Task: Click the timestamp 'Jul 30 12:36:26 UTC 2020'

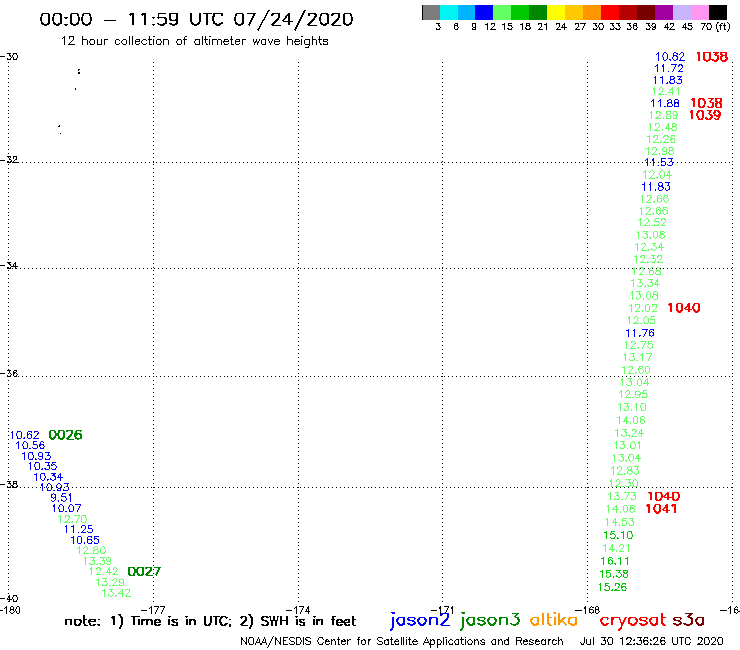Action: (x=651, y=642)
